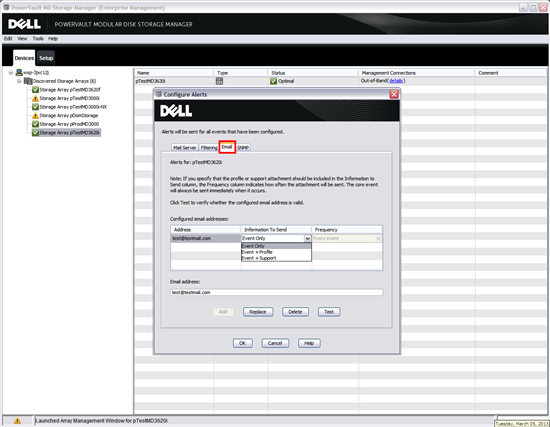Open the Management Connections details link
Viewport: 550px width, 427px height.
[x=396, y=81]
